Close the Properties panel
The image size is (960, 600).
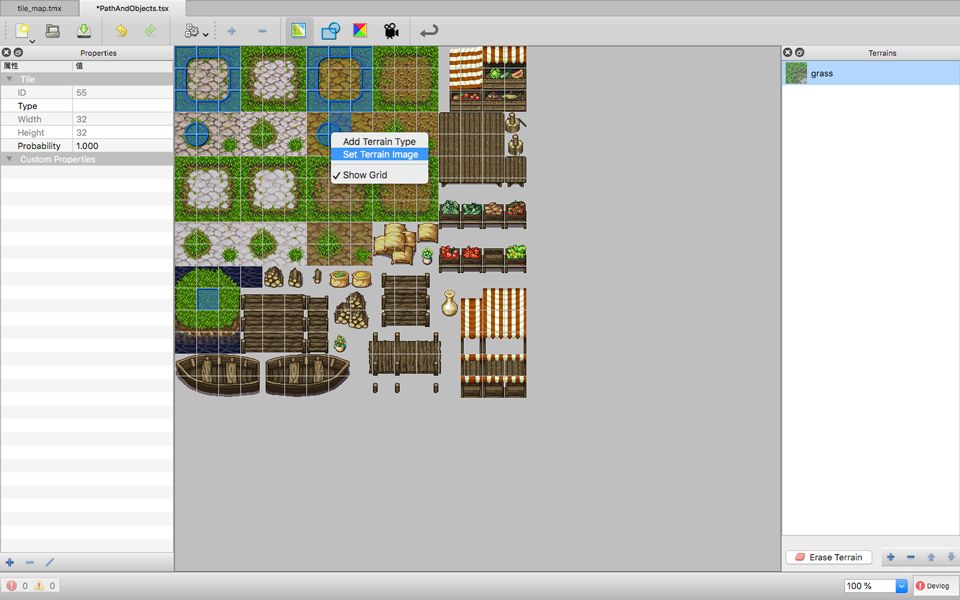pos(7,53)
